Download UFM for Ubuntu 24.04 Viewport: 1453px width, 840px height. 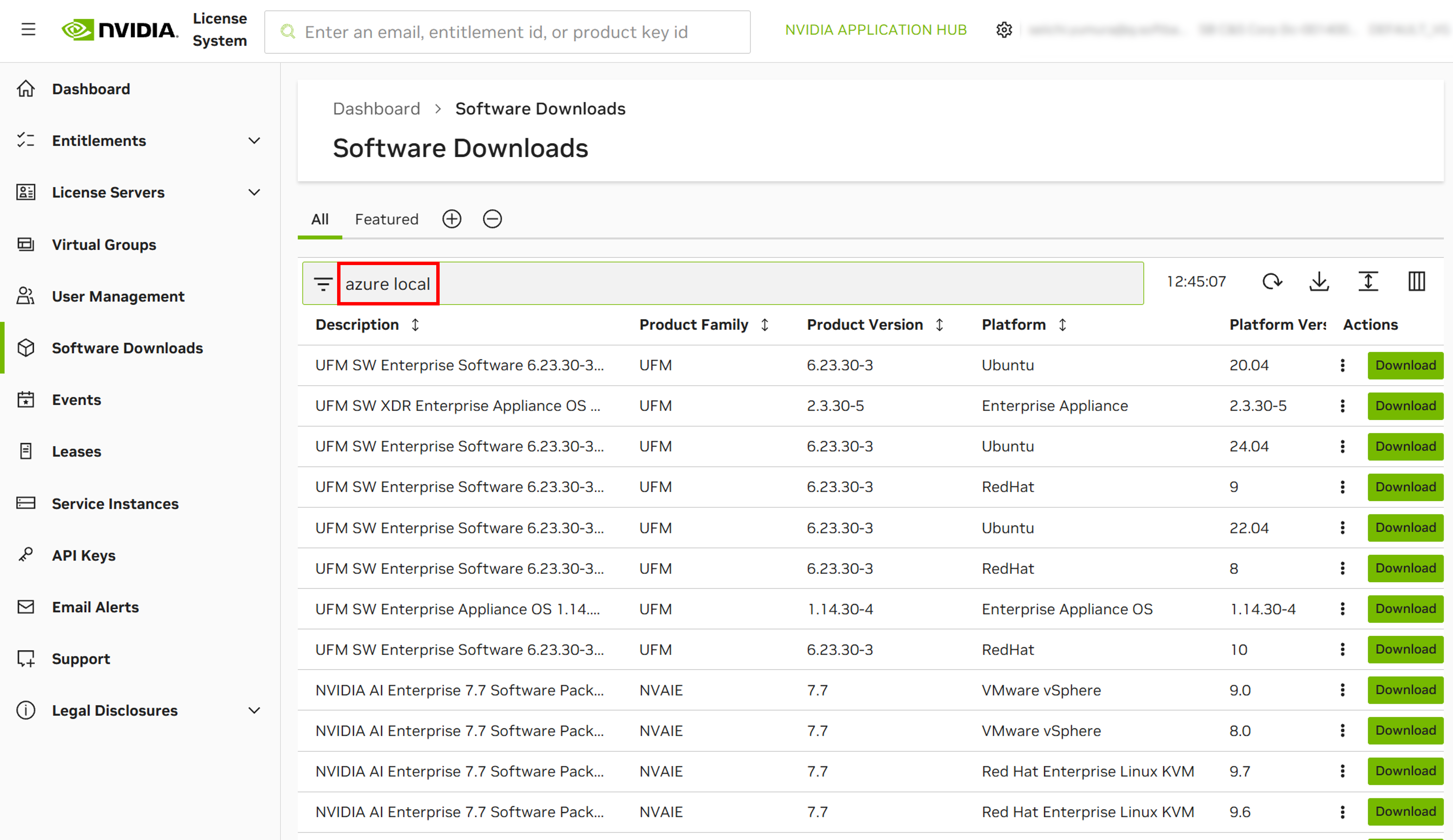(x=1405, y=447)
